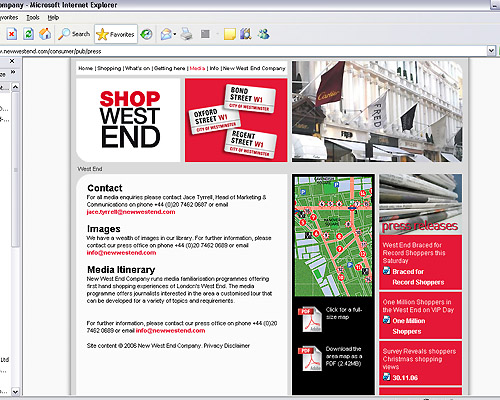
Task: Click PDF icon for area map download
Action: pos(310,359)
